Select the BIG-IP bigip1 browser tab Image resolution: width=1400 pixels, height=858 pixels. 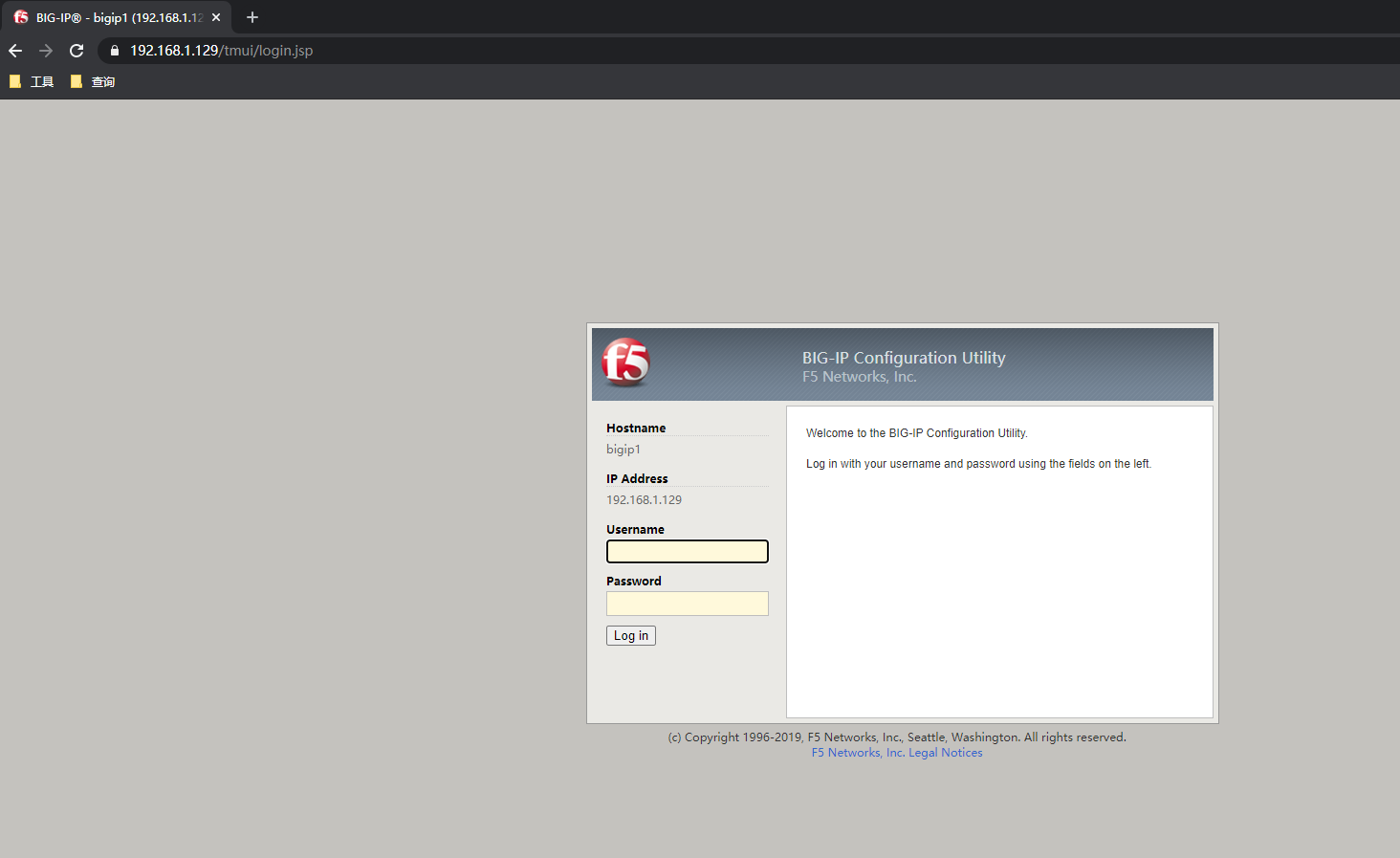(117, 17)
